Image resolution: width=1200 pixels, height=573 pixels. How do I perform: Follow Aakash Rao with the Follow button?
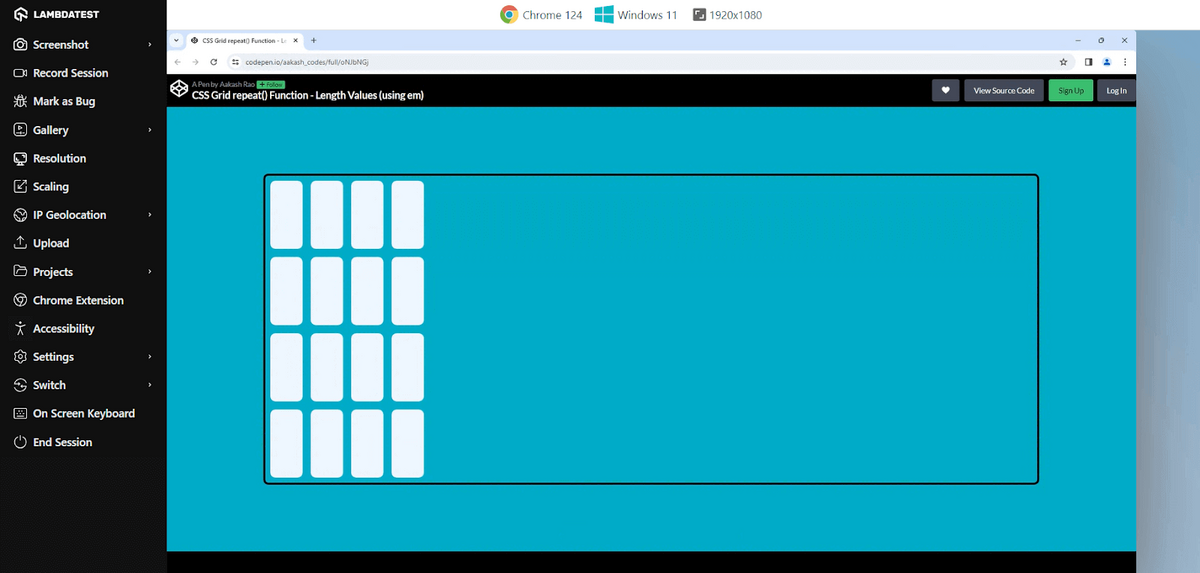pyautogui.click(x=270, y=84)
